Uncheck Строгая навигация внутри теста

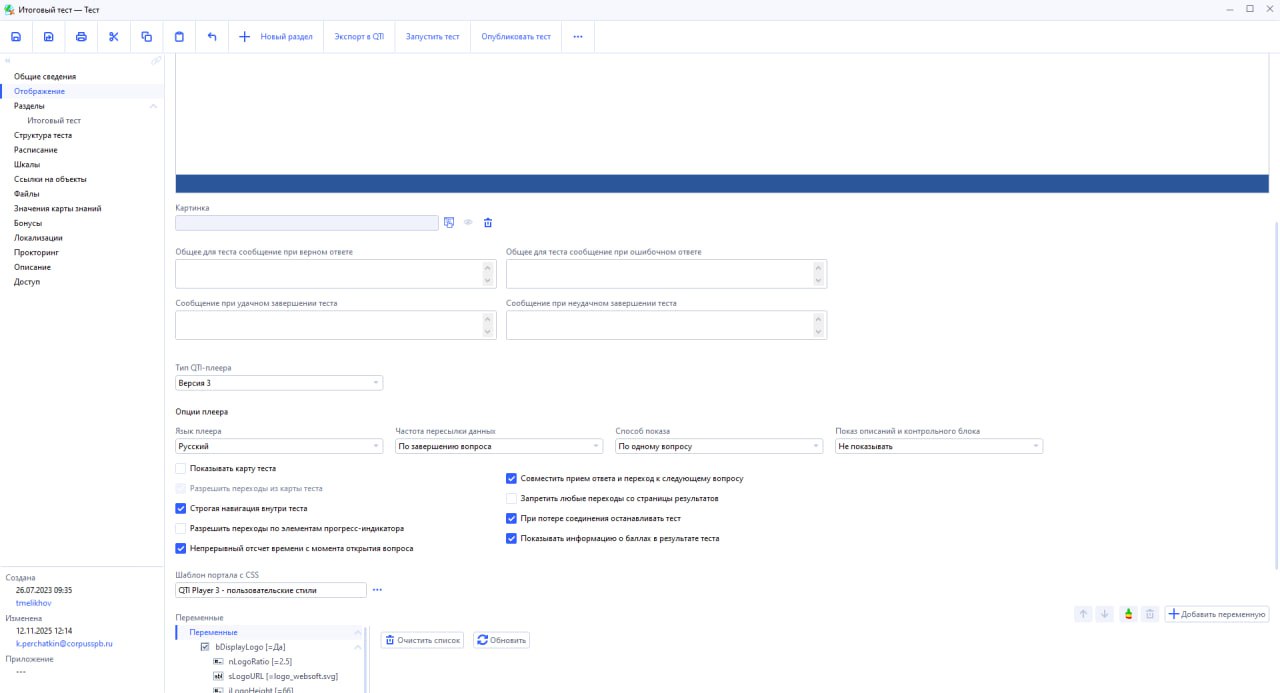181,508
